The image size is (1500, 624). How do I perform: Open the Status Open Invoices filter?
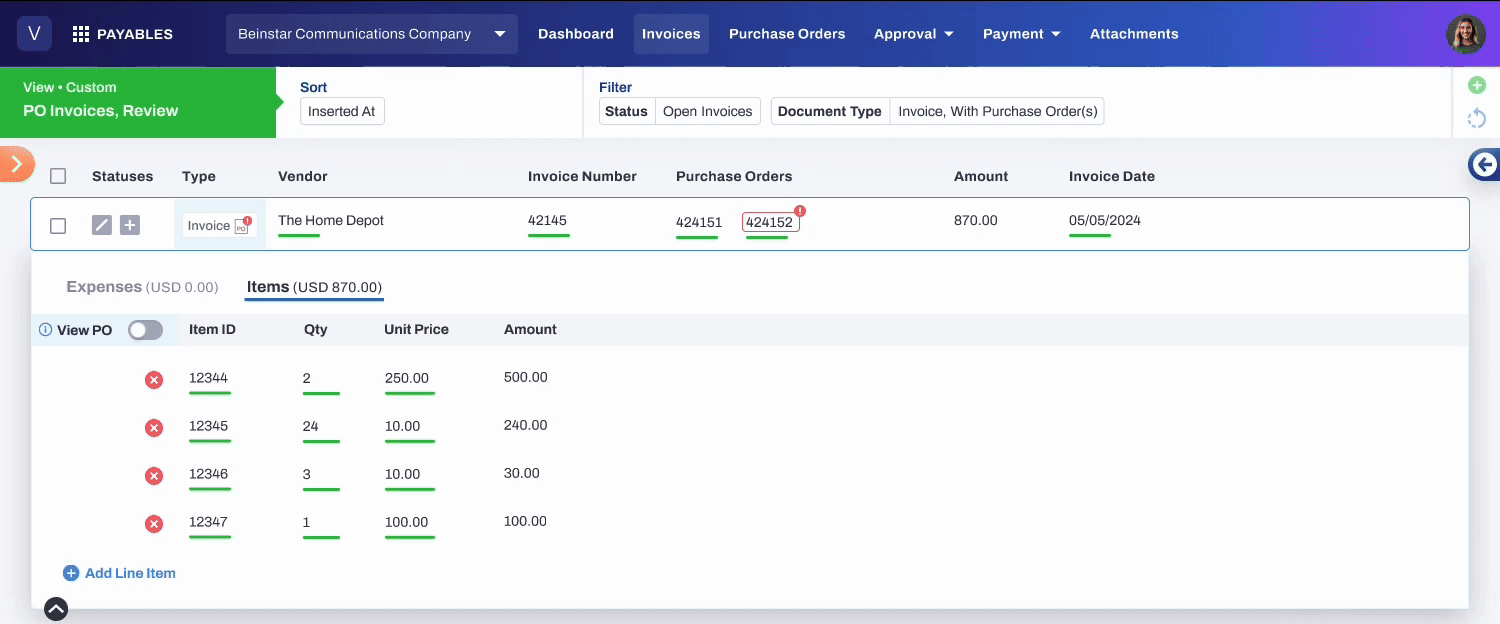click(680, 111)
